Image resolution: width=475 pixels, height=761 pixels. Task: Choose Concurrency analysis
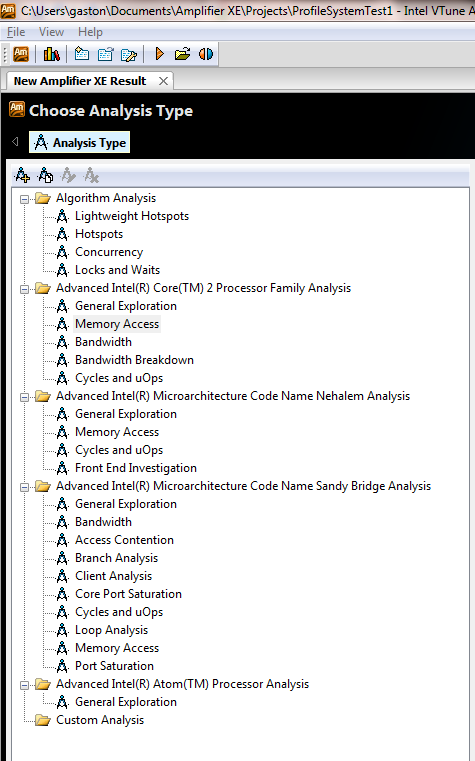point(109,252)
